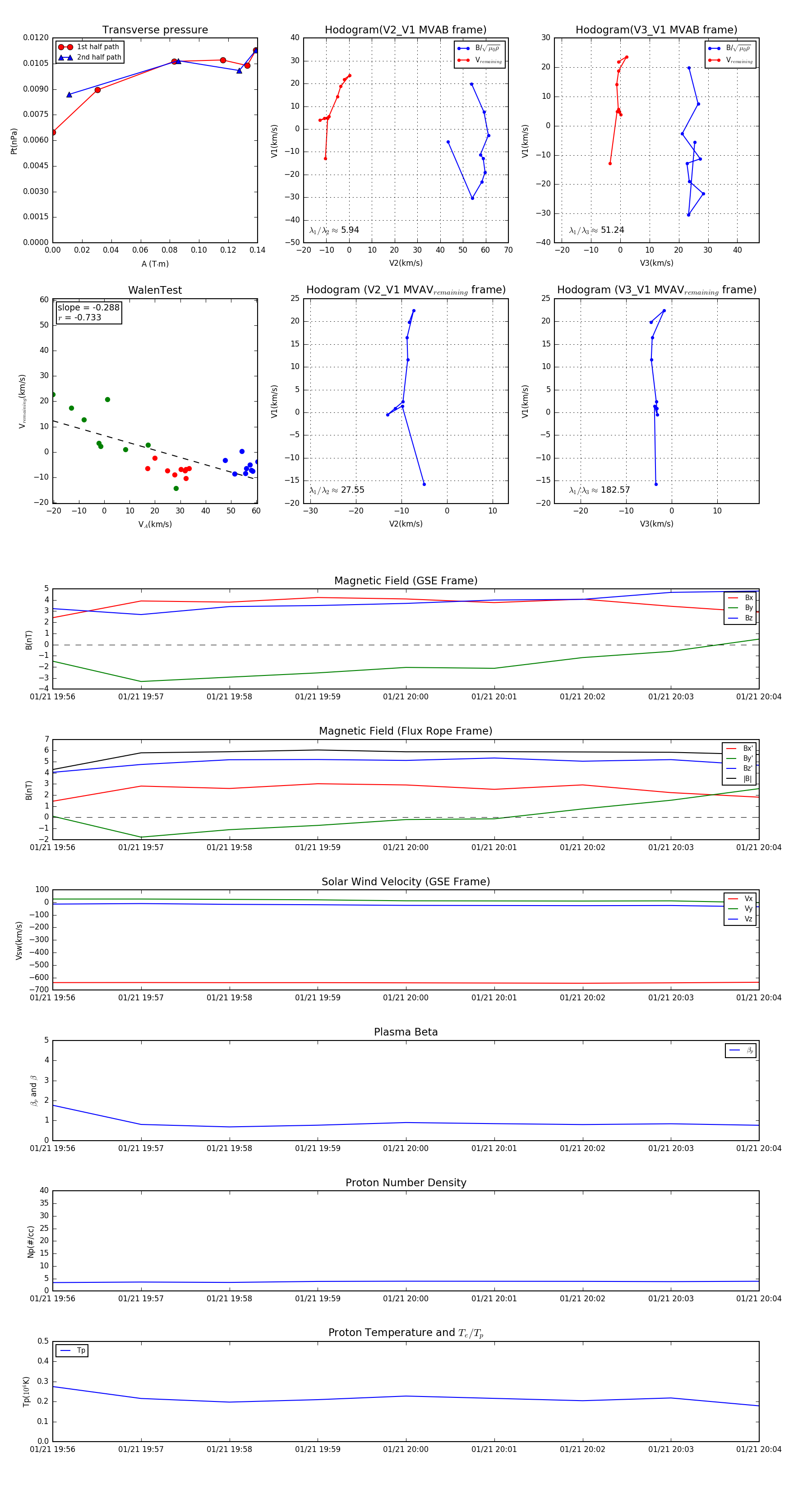Click the λ1/λ3 ≈ 51.24 annotation
Image resolution: width=812 pixels, height=1489 pixels.
(x=596, y=230)
